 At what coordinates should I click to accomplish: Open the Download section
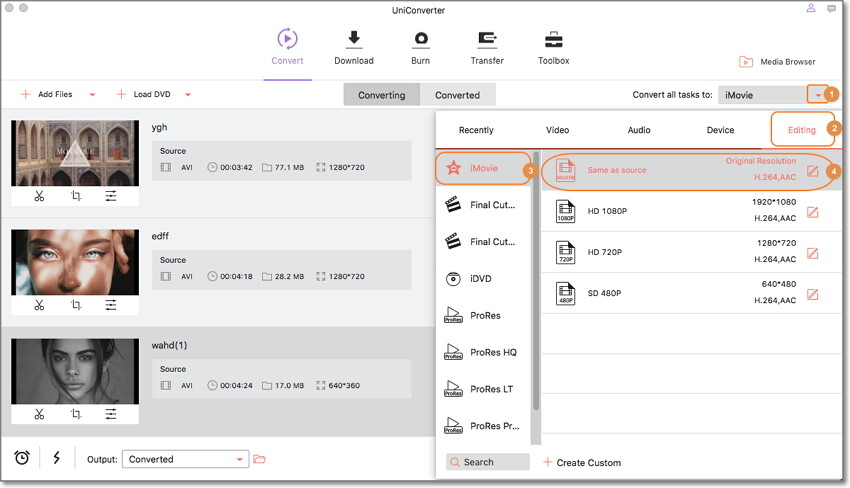[353, 48]
